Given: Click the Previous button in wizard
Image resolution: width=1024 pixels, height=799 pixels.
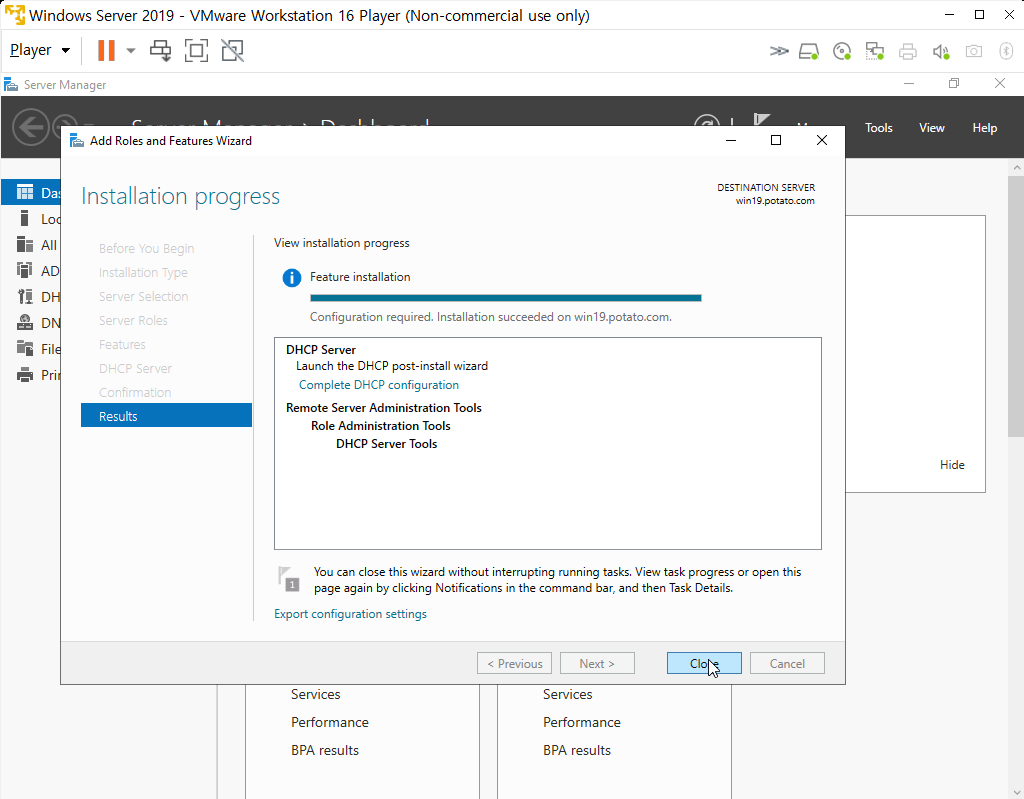Looking at the screenshot, I should (x=515, y=663).
